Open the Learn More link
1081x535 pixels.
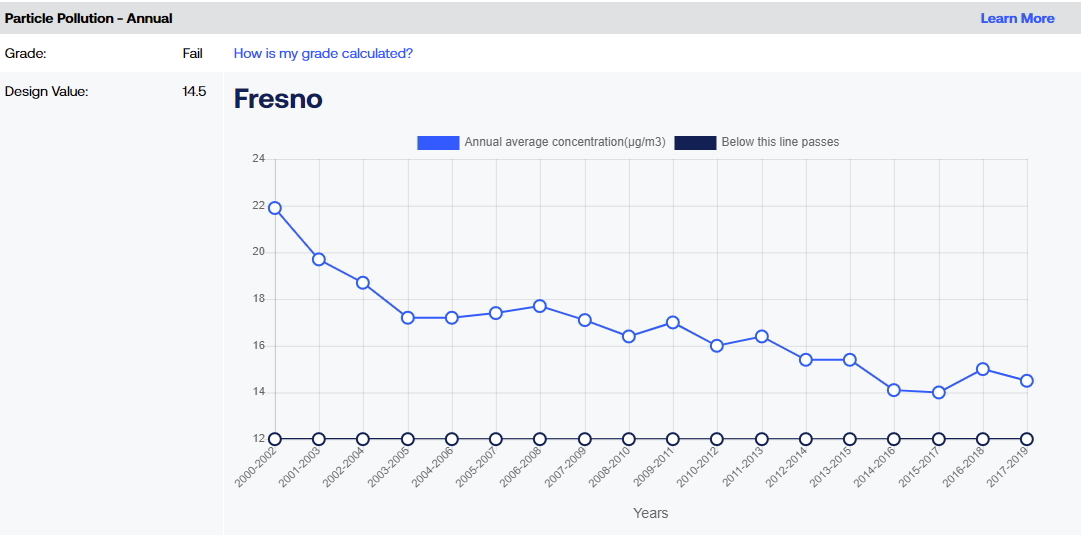click(1017, 19)
